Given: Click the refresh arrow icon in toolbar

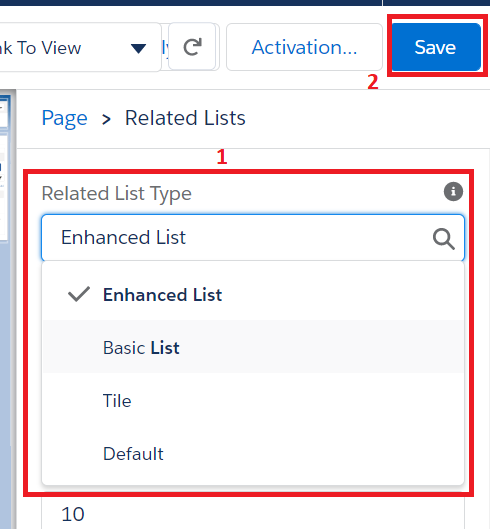Looking at the screenshot, I should (192, 47).
